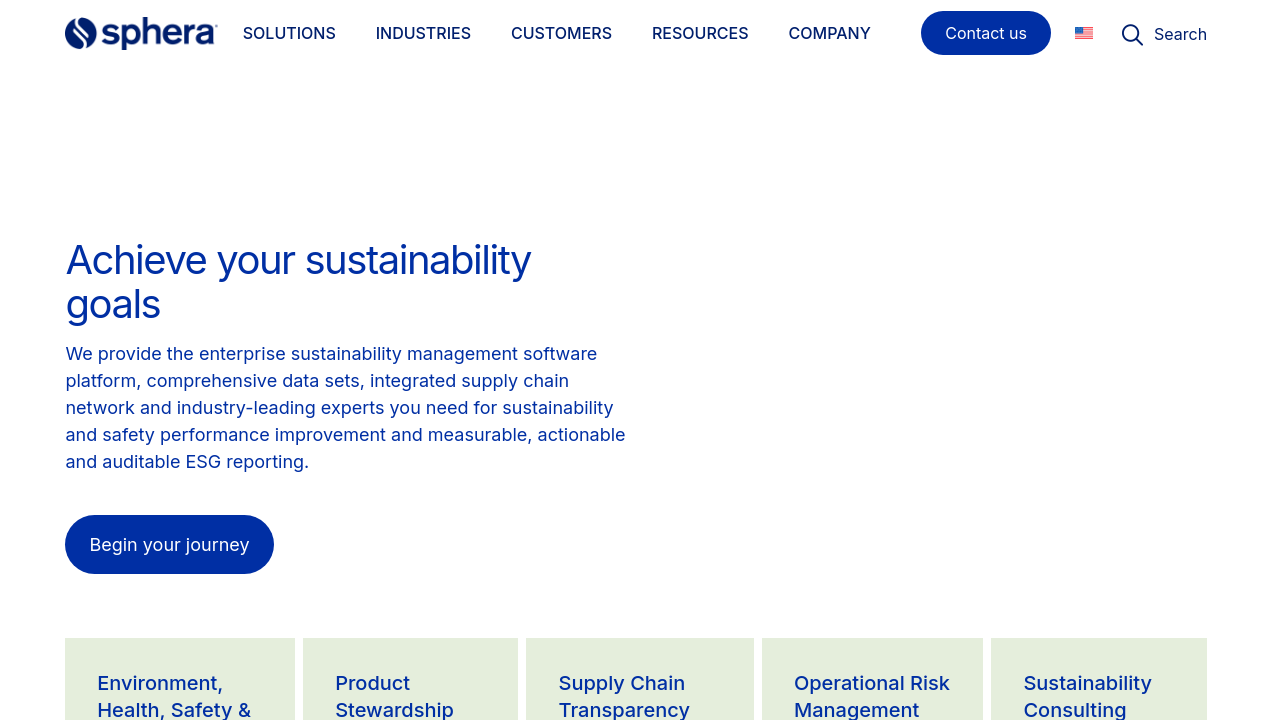
Task: Click the enterprise sustainability description paragraph
Action: 345,407
